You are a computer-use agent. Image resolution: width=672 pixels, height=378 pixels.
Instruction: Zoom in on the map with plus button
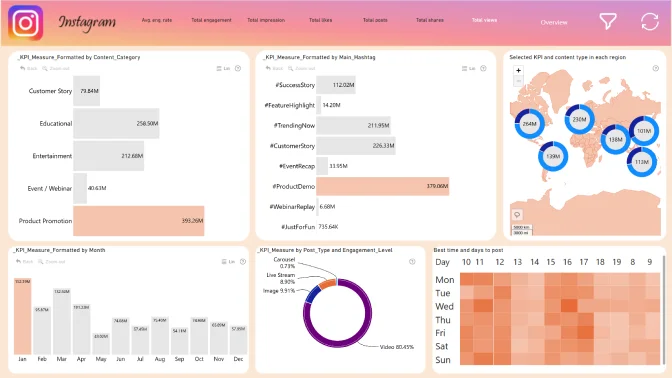tap(518, 70)
